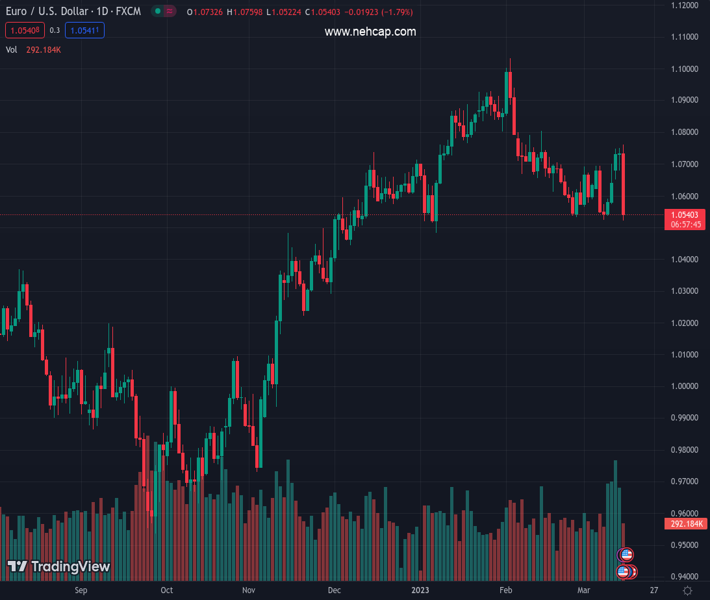Image resolution: width=710 pixels, height=600 pixels.
Task: Click the 0.3 spread value
Action: pyautogui.click(x=55, y=31)
